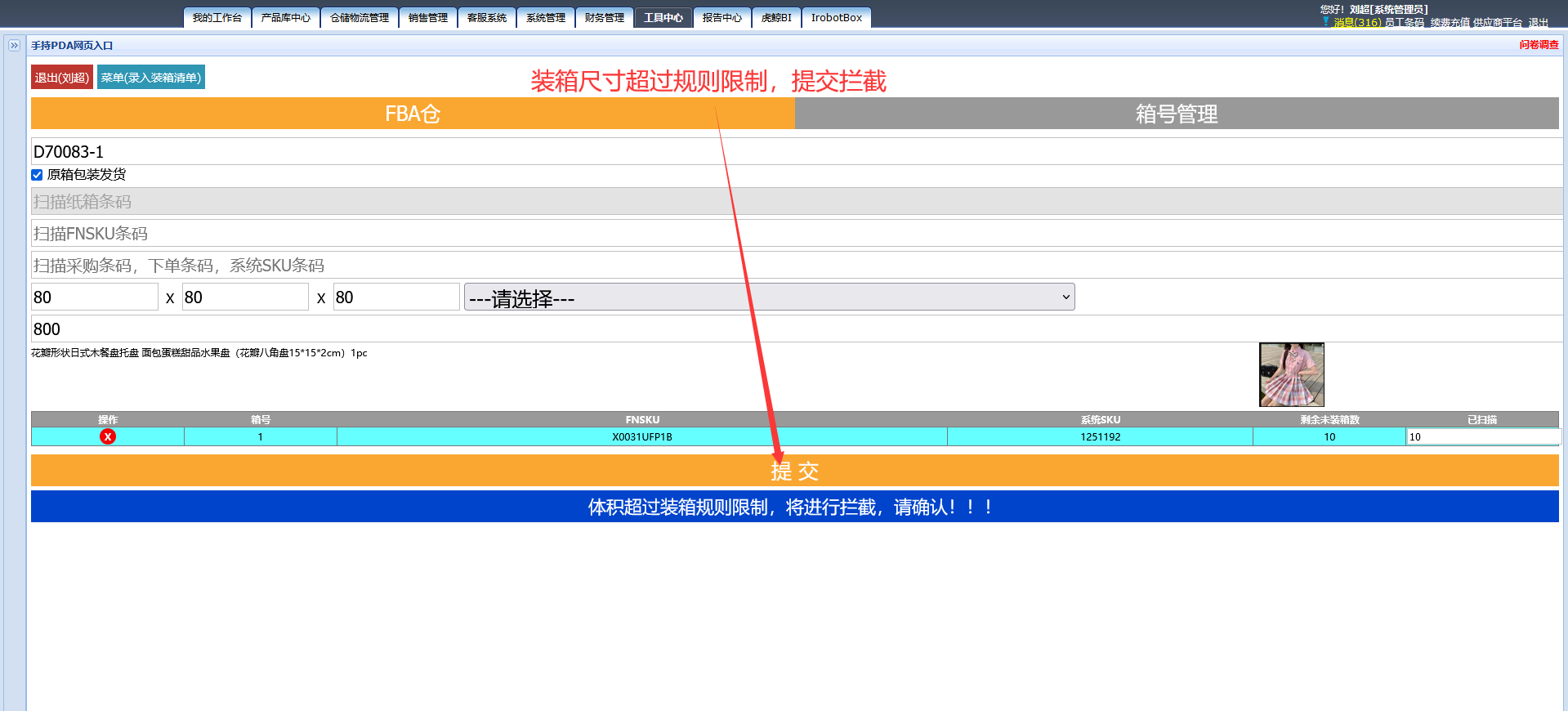This screenshot has width=1568, height=711.
Task: Open the 系统管理 menu tab
Action: pos(546,18)
